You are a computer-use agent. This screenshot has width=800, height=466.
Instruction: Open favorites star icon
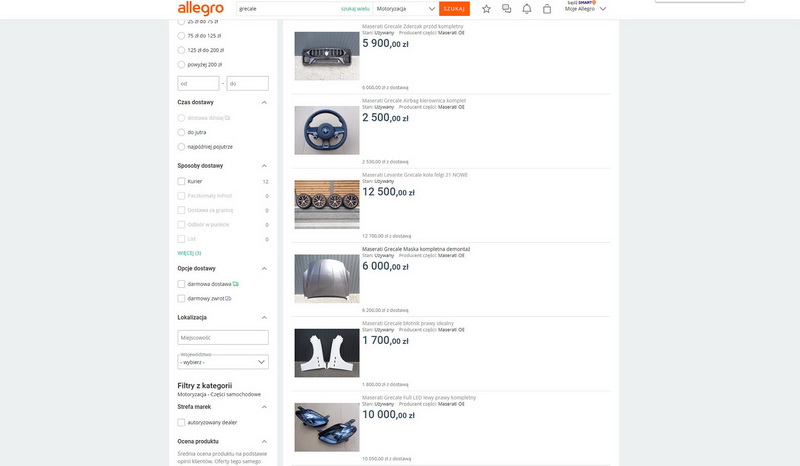[486, 9]
